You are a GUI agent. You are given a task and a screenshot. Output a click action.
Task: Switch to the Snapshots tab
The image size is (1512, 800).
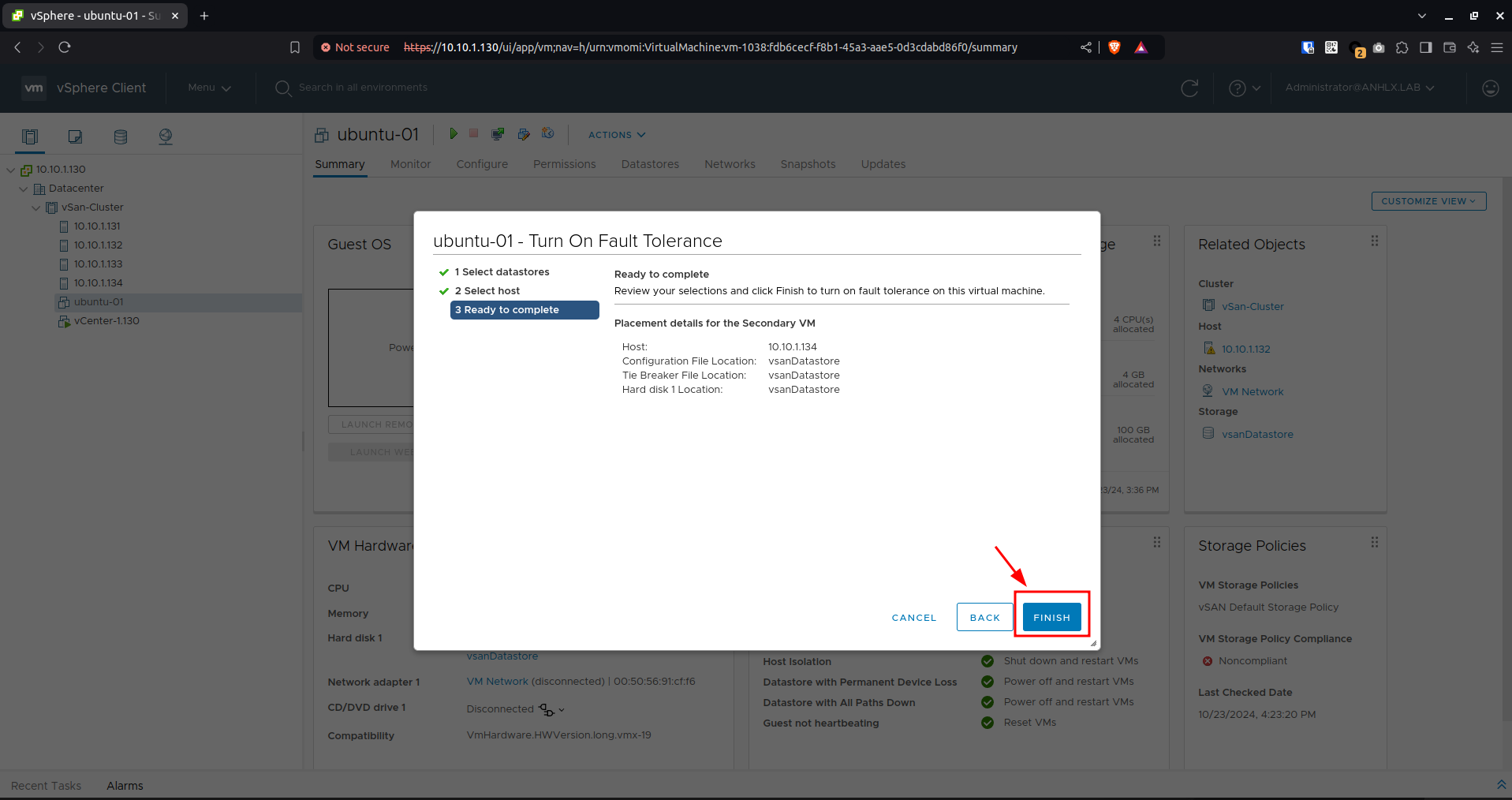(808, 164)
